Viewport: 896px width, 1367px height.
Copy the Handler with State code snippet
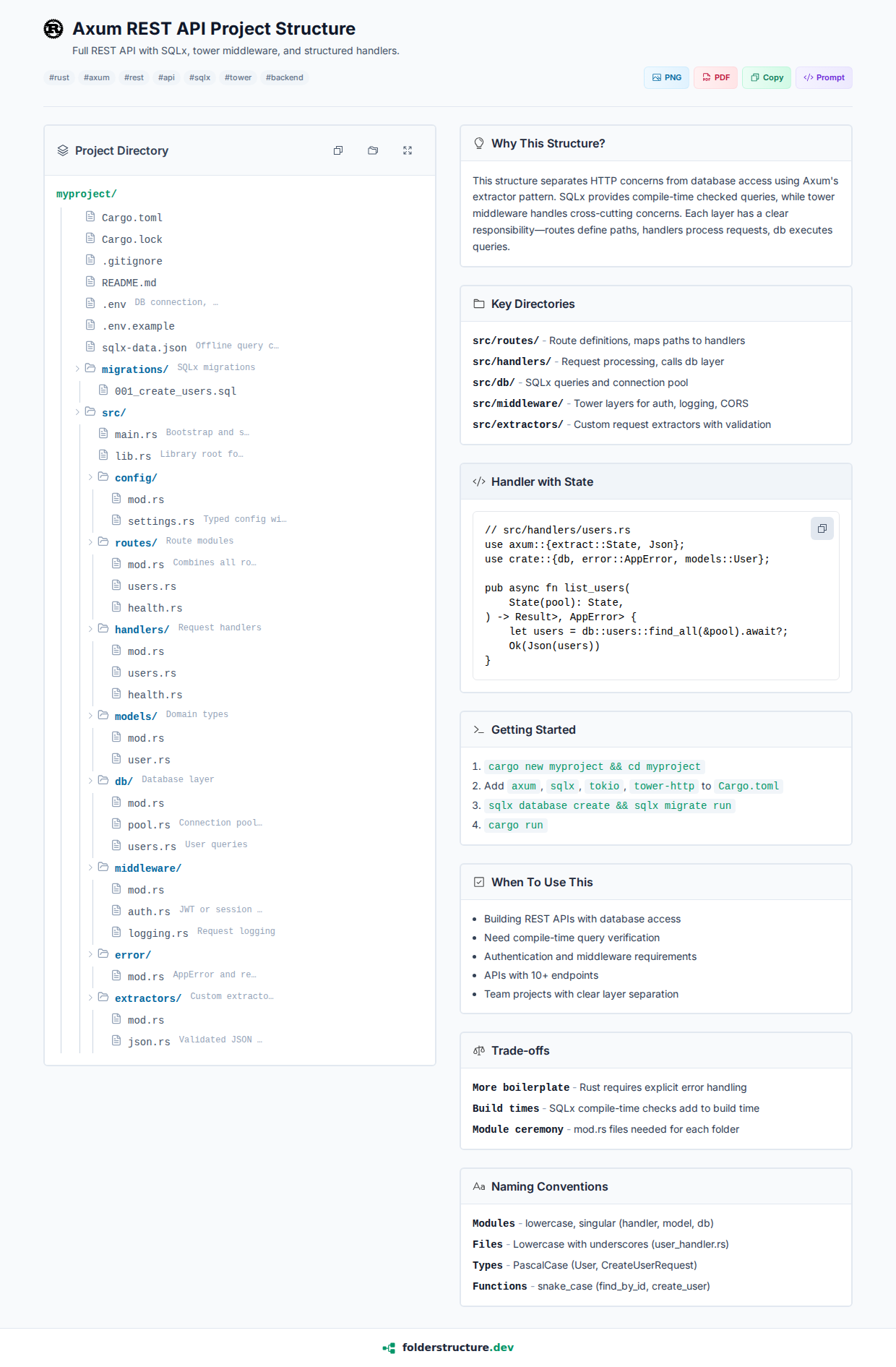[822, 528]
